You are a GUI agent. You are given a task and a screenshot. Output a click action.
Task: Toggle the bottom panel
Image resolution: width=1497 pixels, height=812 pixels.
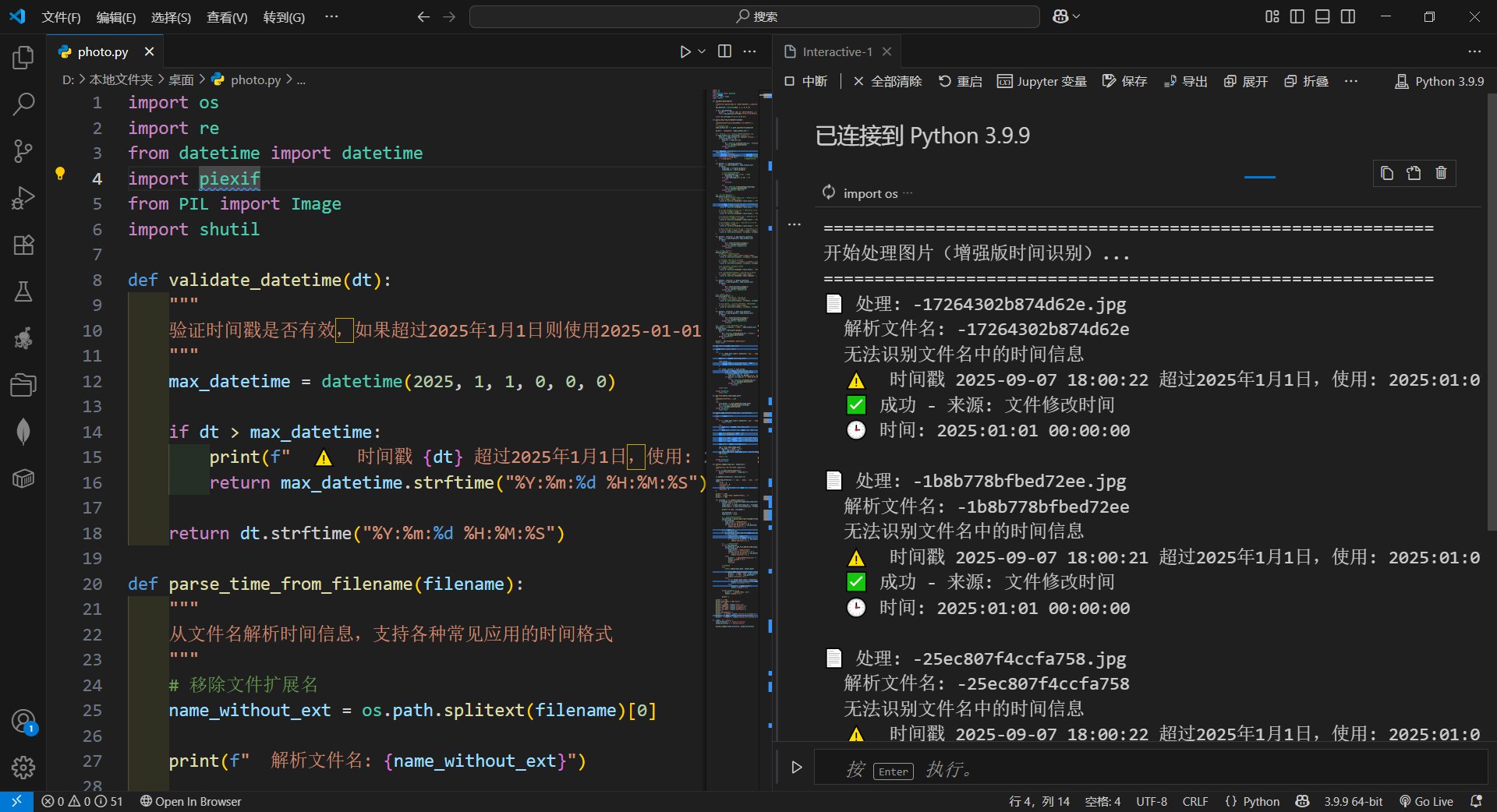pyautogui.click(x=1322, y=16)
